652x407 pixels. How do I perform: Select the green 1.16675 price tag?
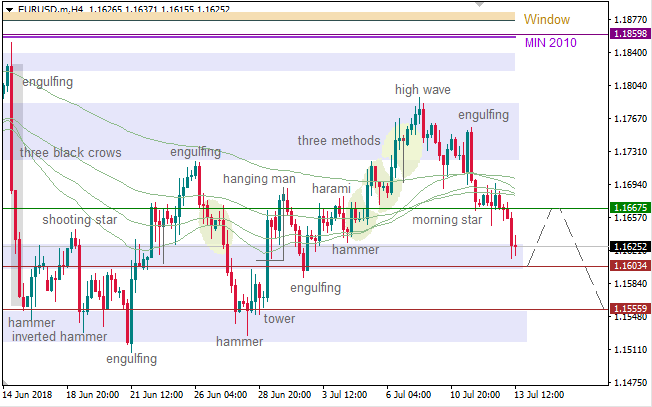[x=629, y=208]
